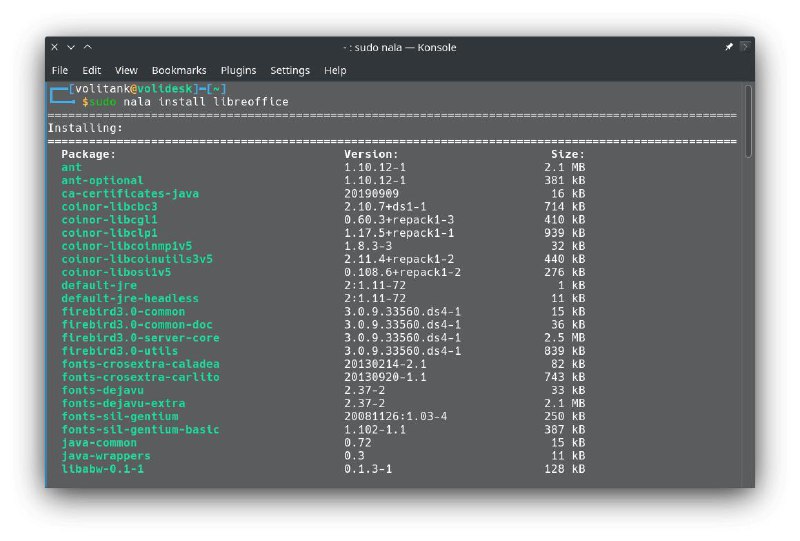Maximize Konsole using up chevron icon
The height and width of the screenshot is (541, 800).
point(88,47)
